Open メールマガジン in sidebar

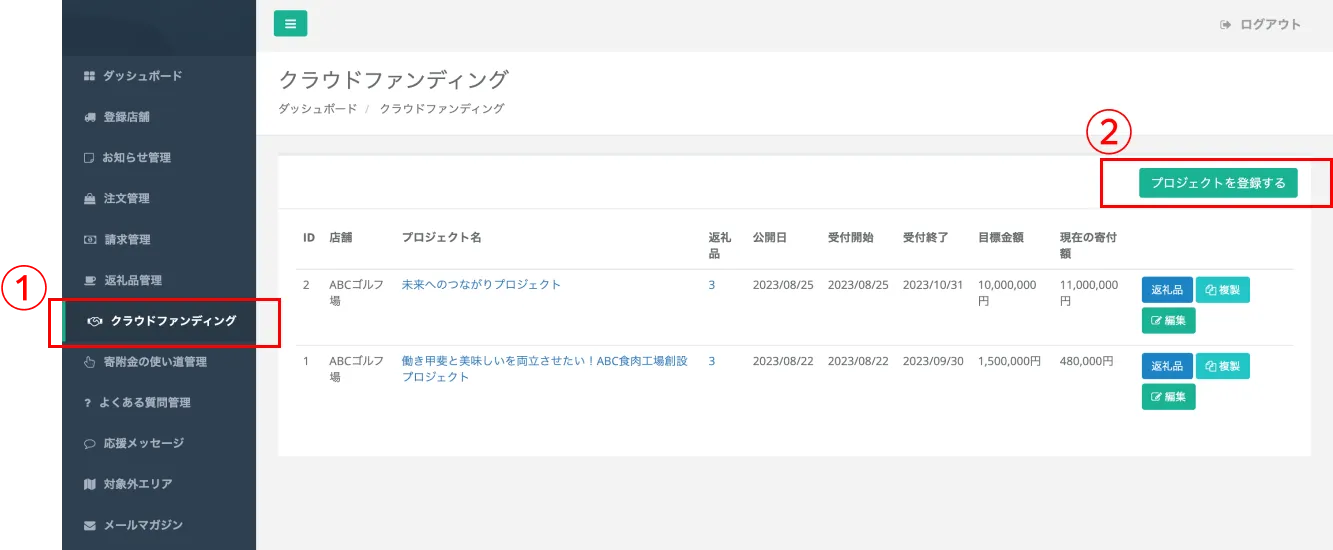click(x=142, y=525)
